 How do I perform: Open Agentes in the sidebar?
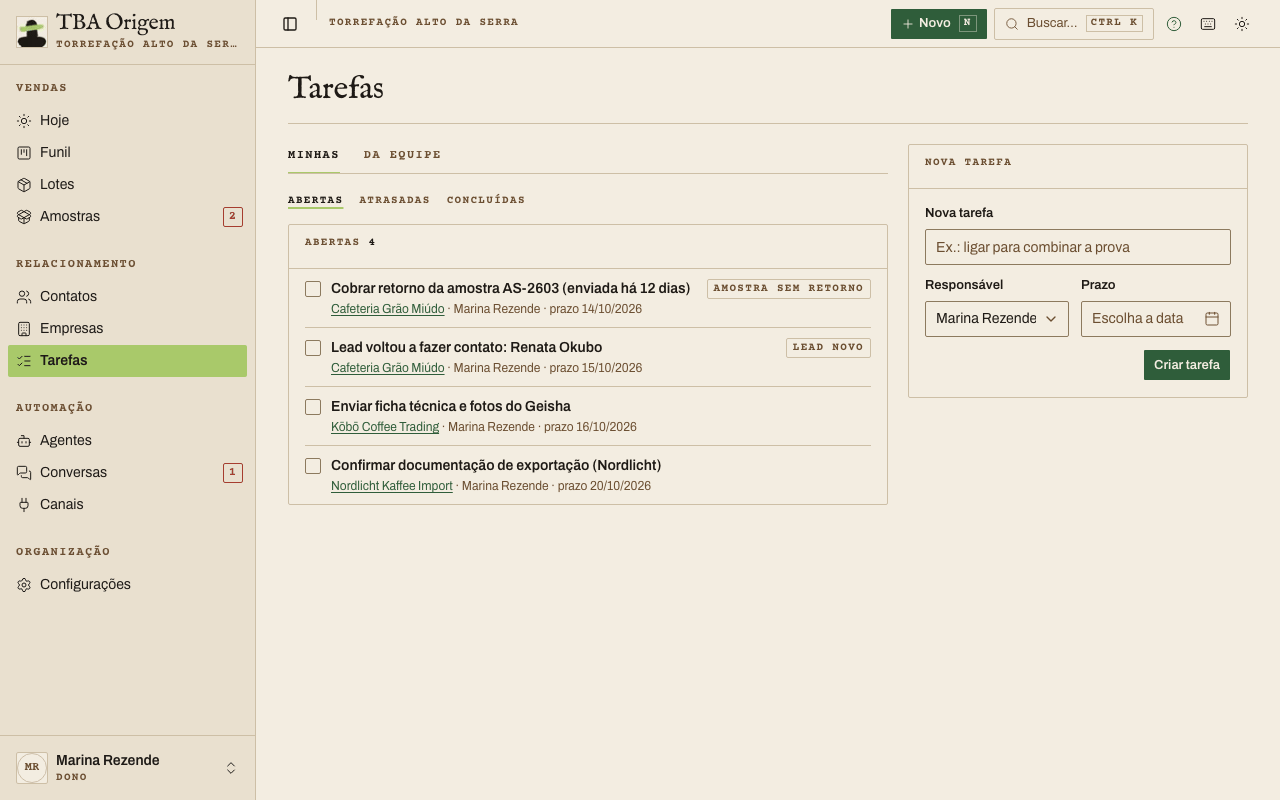point(127,440)
